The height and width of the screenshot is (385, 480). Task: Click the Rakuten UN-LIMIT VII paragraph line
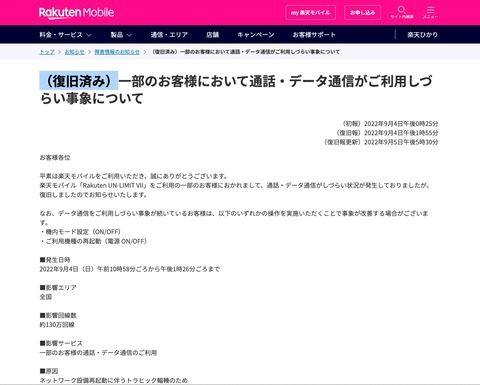tap(235, 185)
